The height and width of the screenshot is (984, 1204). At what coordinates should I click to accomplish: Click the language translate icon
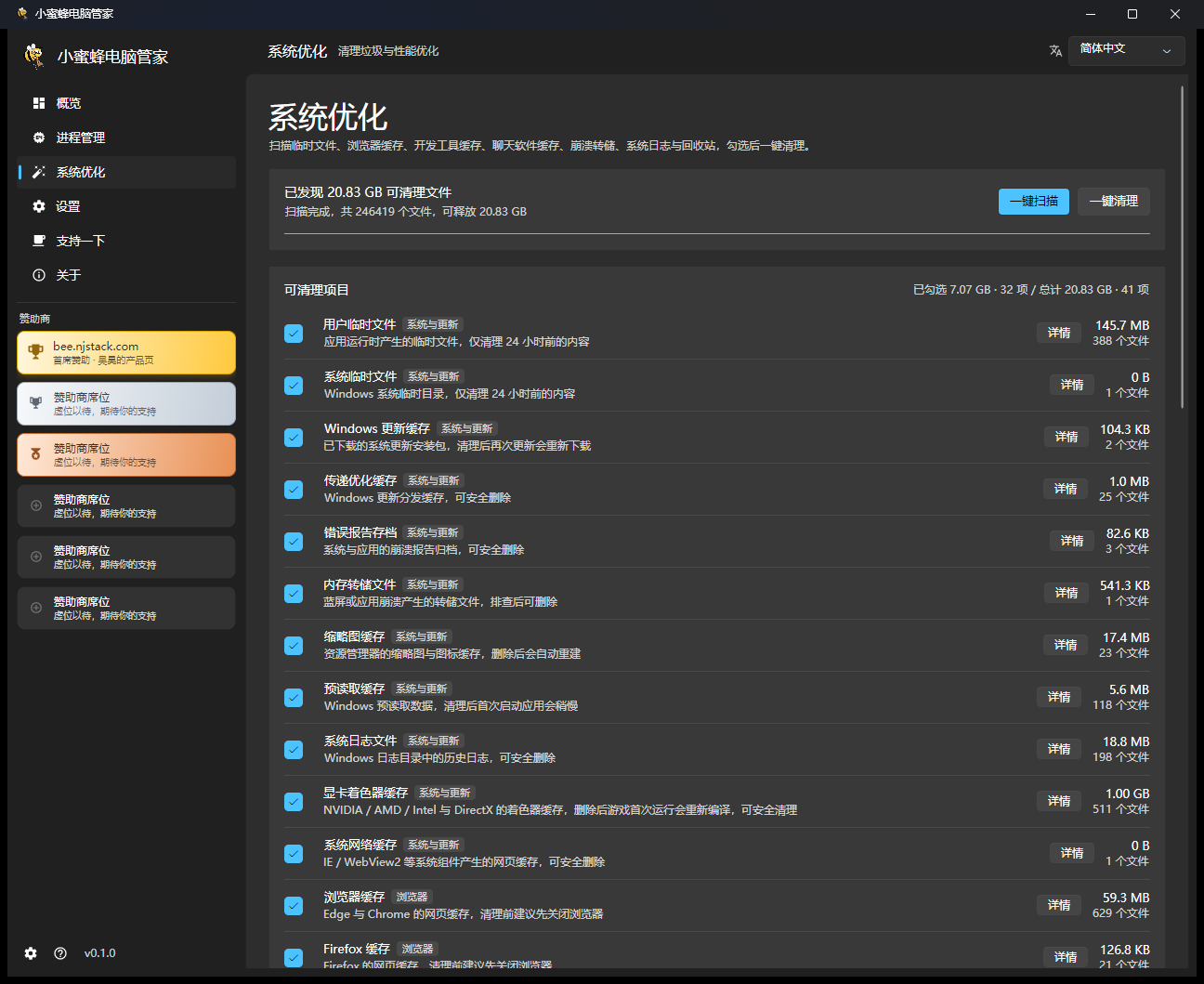1055,50
